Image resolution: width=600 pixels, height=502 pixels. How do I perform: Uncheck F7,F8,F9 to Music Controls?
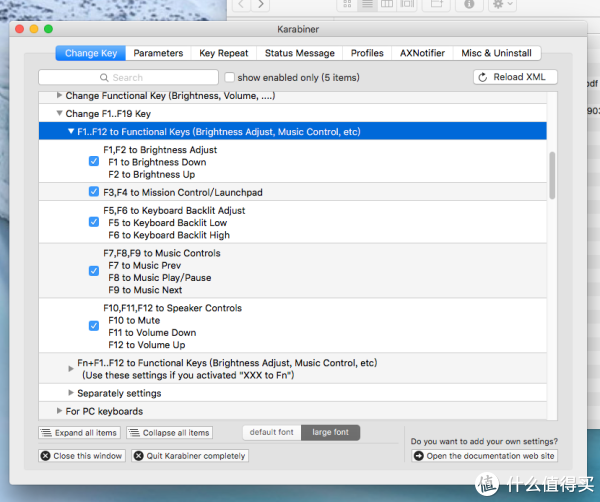[94, 271]
